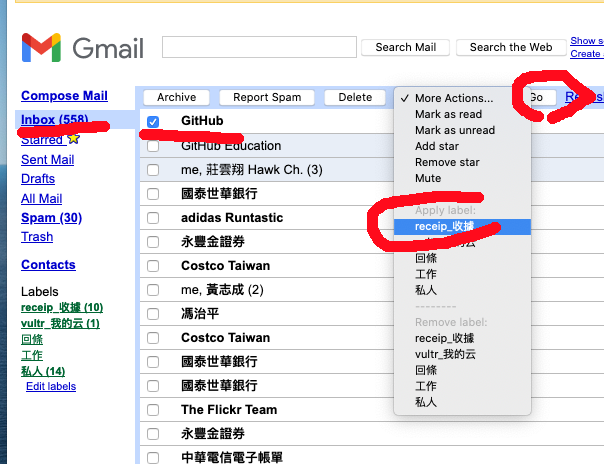Tick the Costco Taiwan email checkbox
This screenshot has width=604, height=464.
click(153, 266)
